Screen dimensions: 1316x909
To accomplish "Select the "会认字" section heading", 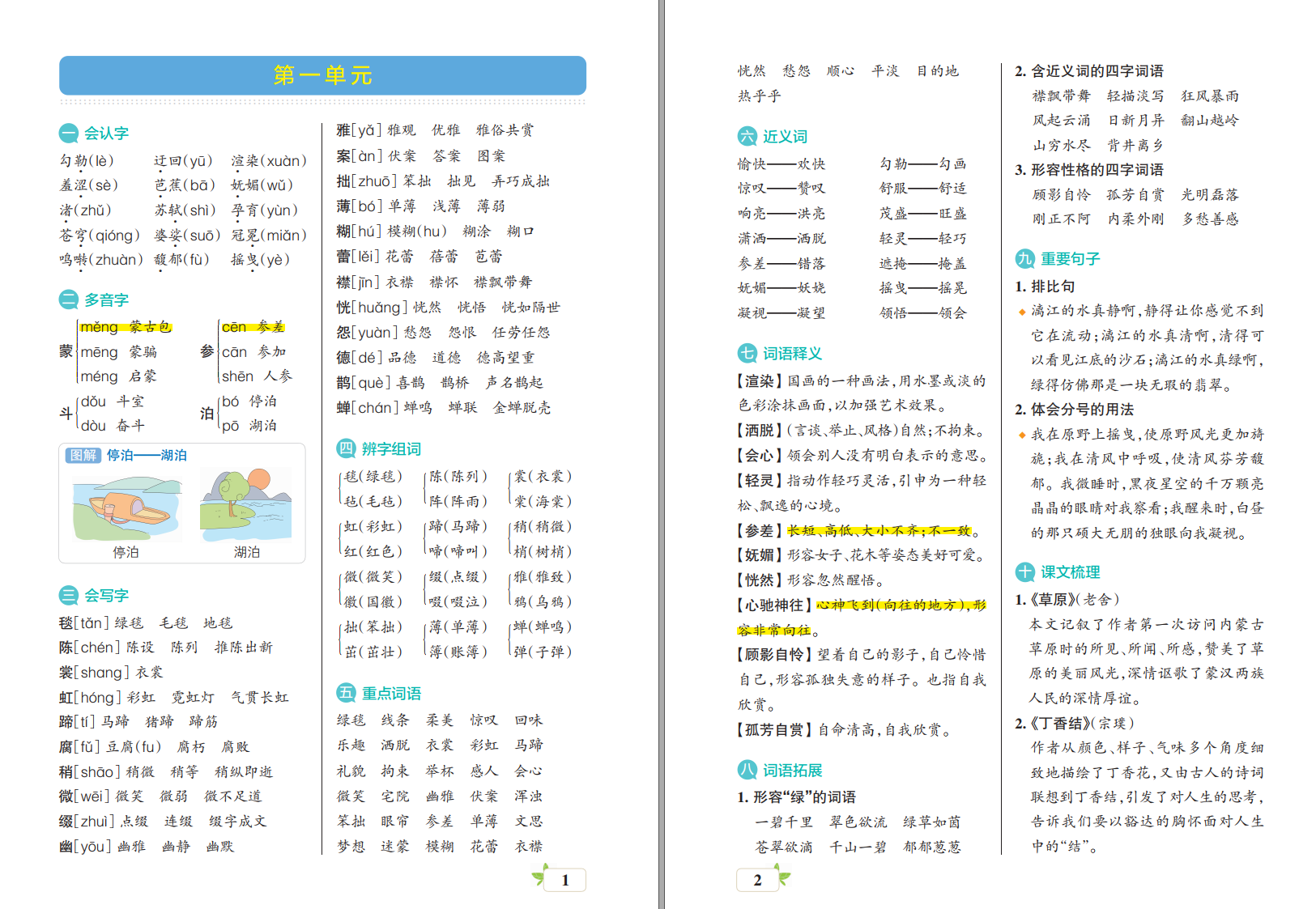I will [95, 134].
